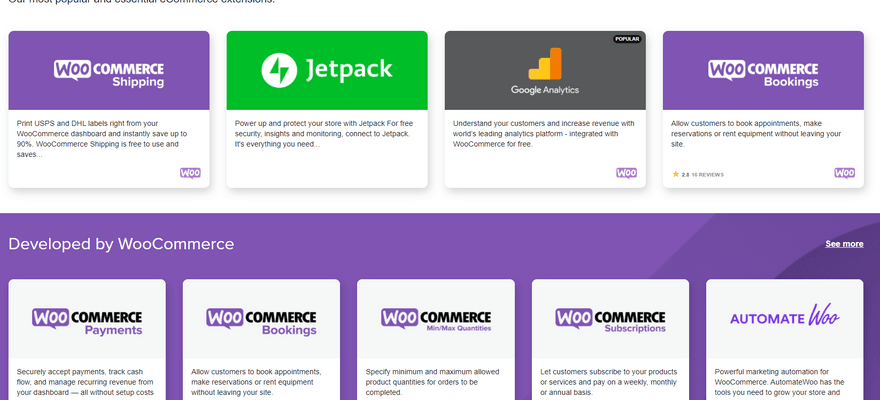Open the WooCommerce Shipping banner image

(109, 70)
